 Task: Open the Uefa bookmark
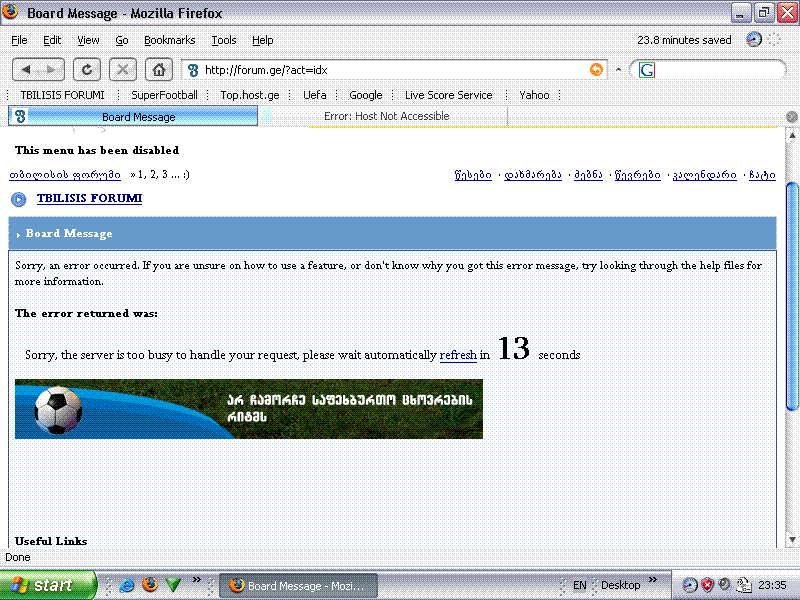[314, 95]
